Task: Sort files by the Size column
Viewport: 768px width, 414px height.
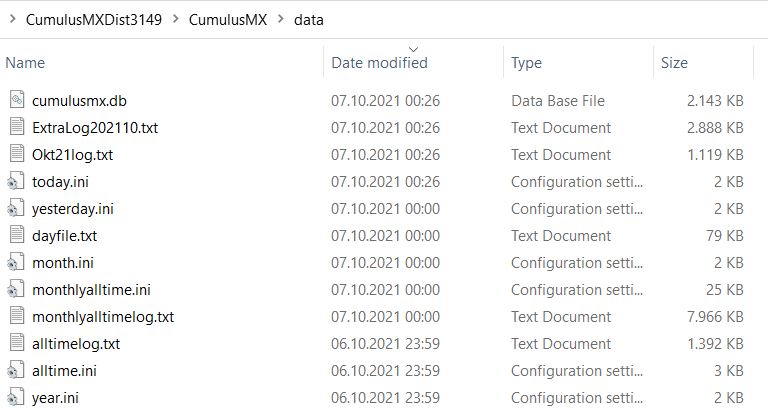Action: [x=674, y=63]
